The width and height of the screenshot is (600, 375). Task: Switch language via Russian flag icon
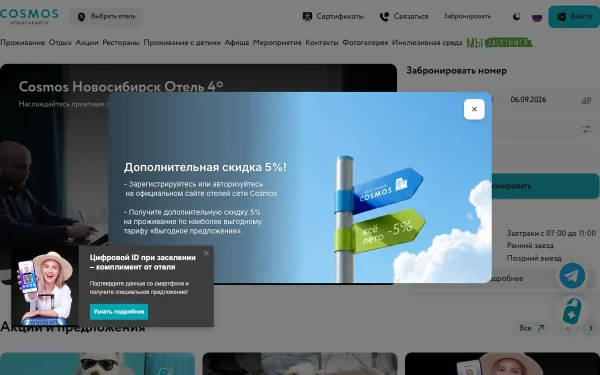(x=537, y=17)
